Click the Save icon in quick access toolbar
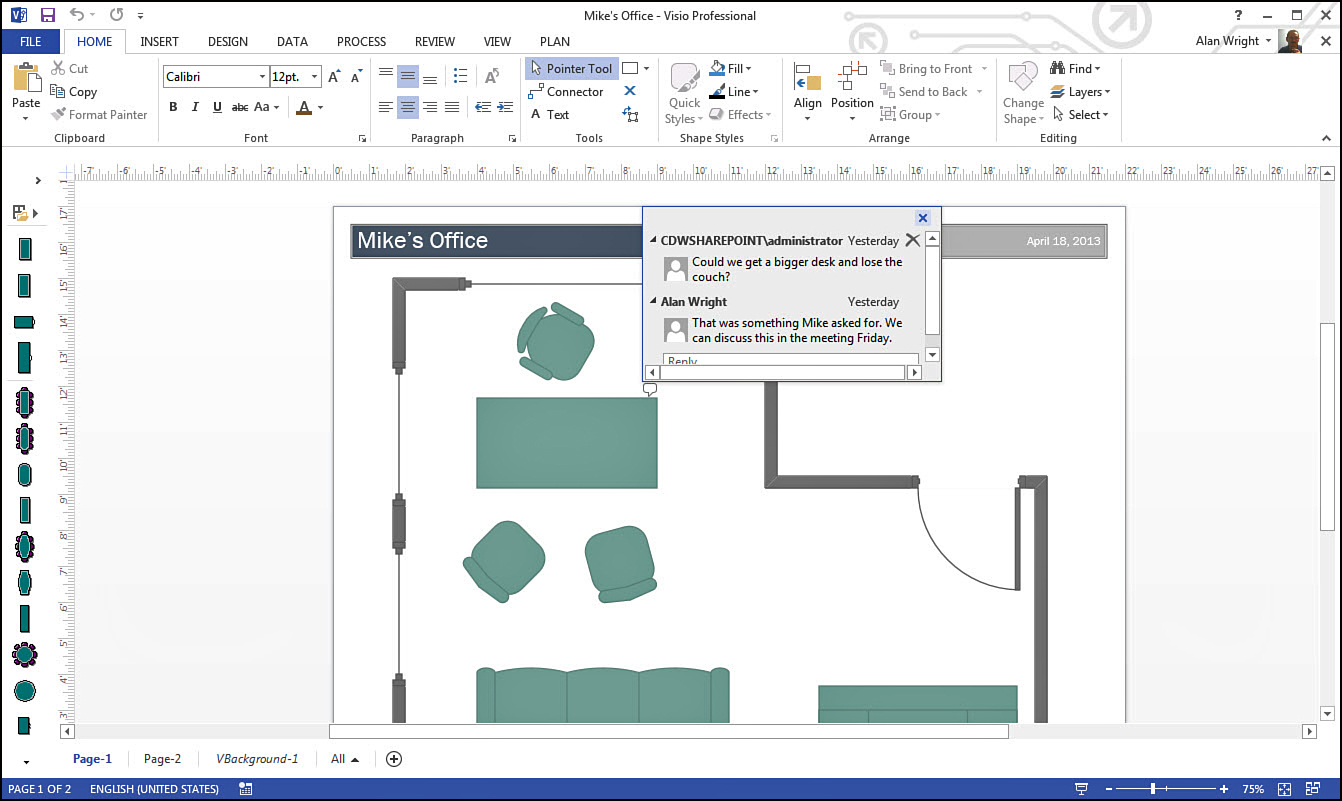This screenshot has width=1342, height=801. [x=47, y=15]
